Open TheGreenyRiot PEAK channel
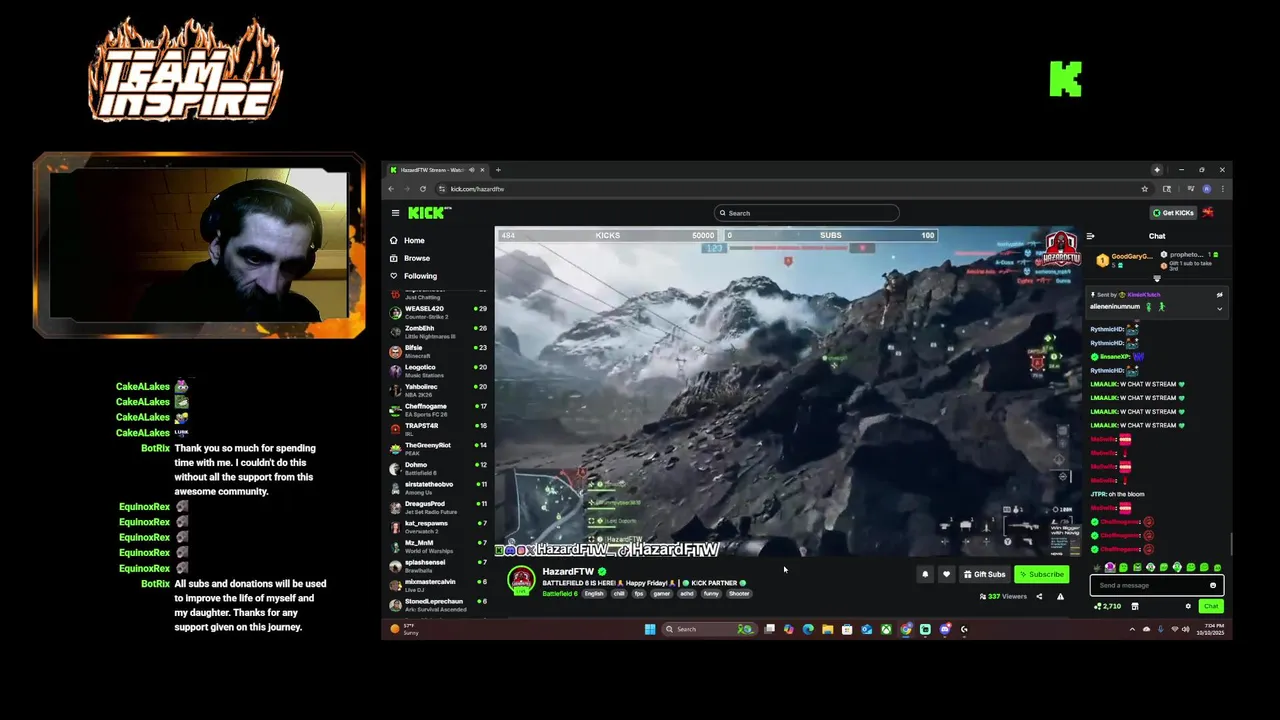The height and width of the screenshot is (720, 1280). point(438,449)
